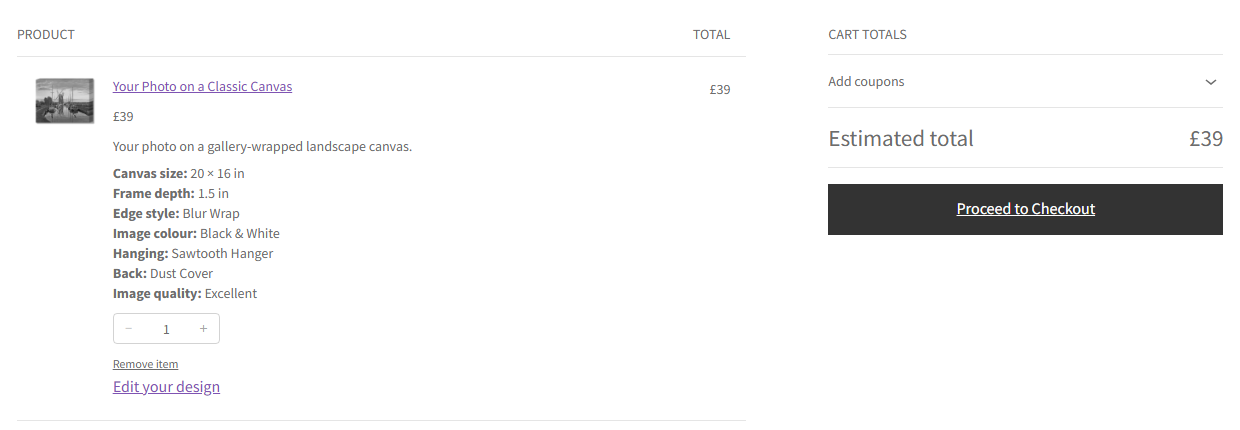Viewport: 1240px width, 430px height.
Task: Expand coupons using the chevron arrow
Action: (x=1211, y=82)
